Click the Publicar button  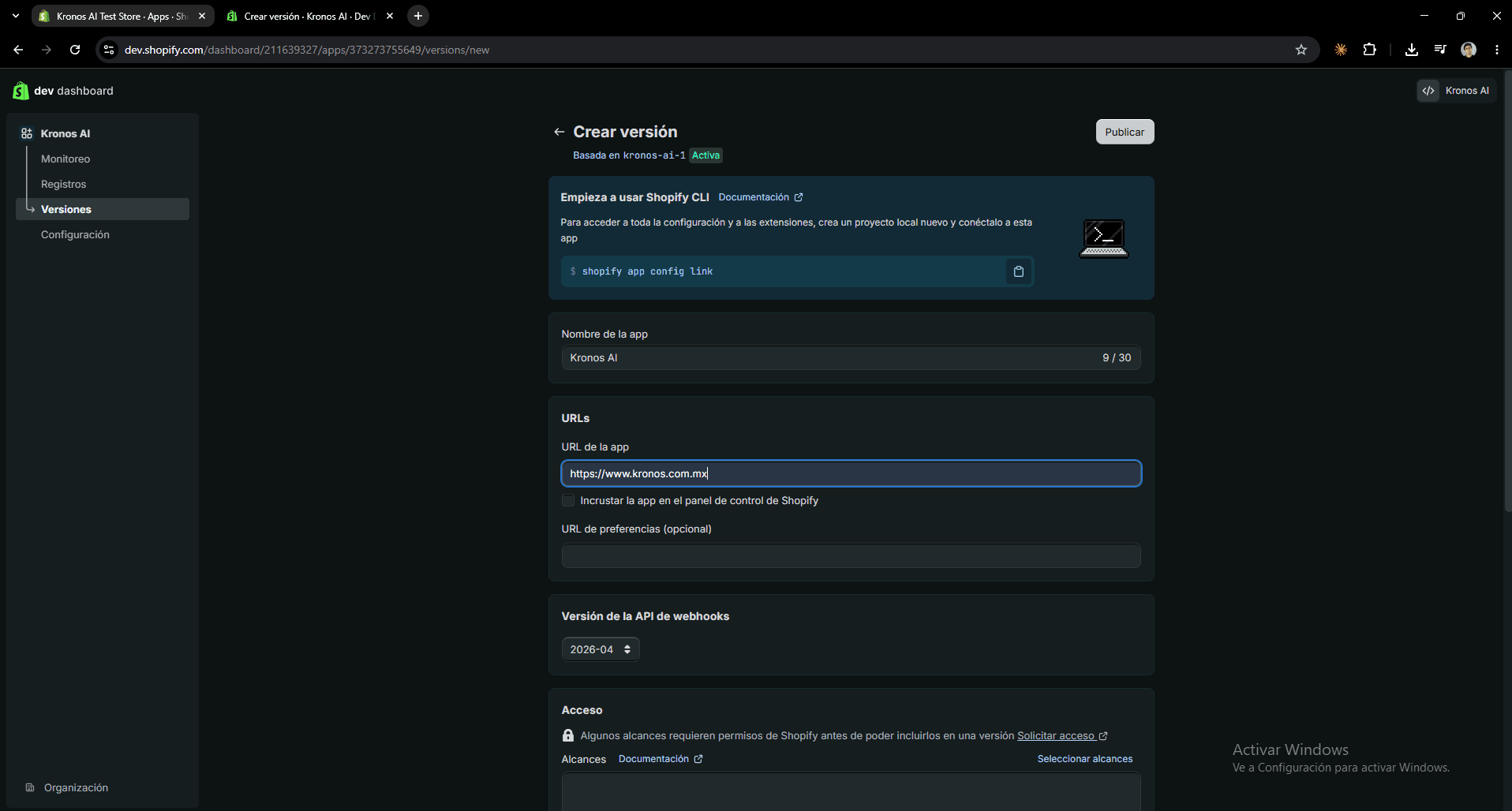1125,132
